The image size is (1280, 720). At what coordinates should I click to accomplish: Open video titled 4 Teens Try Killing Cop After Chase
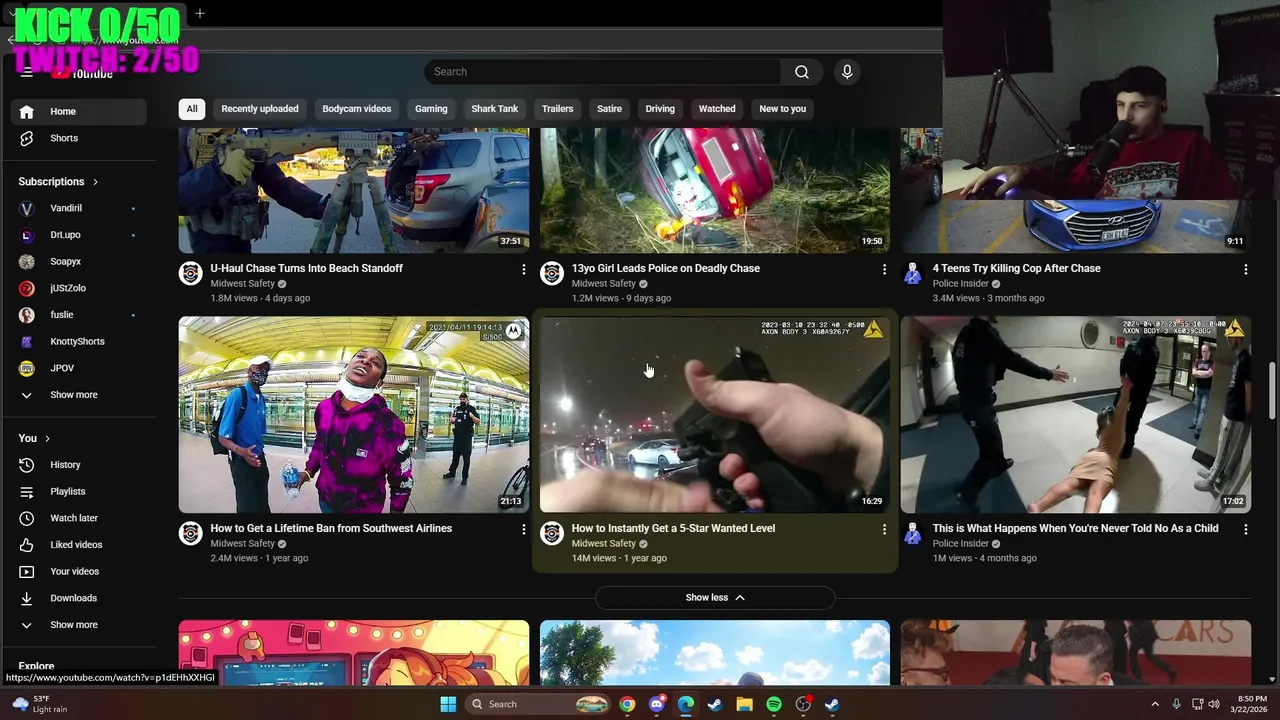click(x=1017, y=268)
